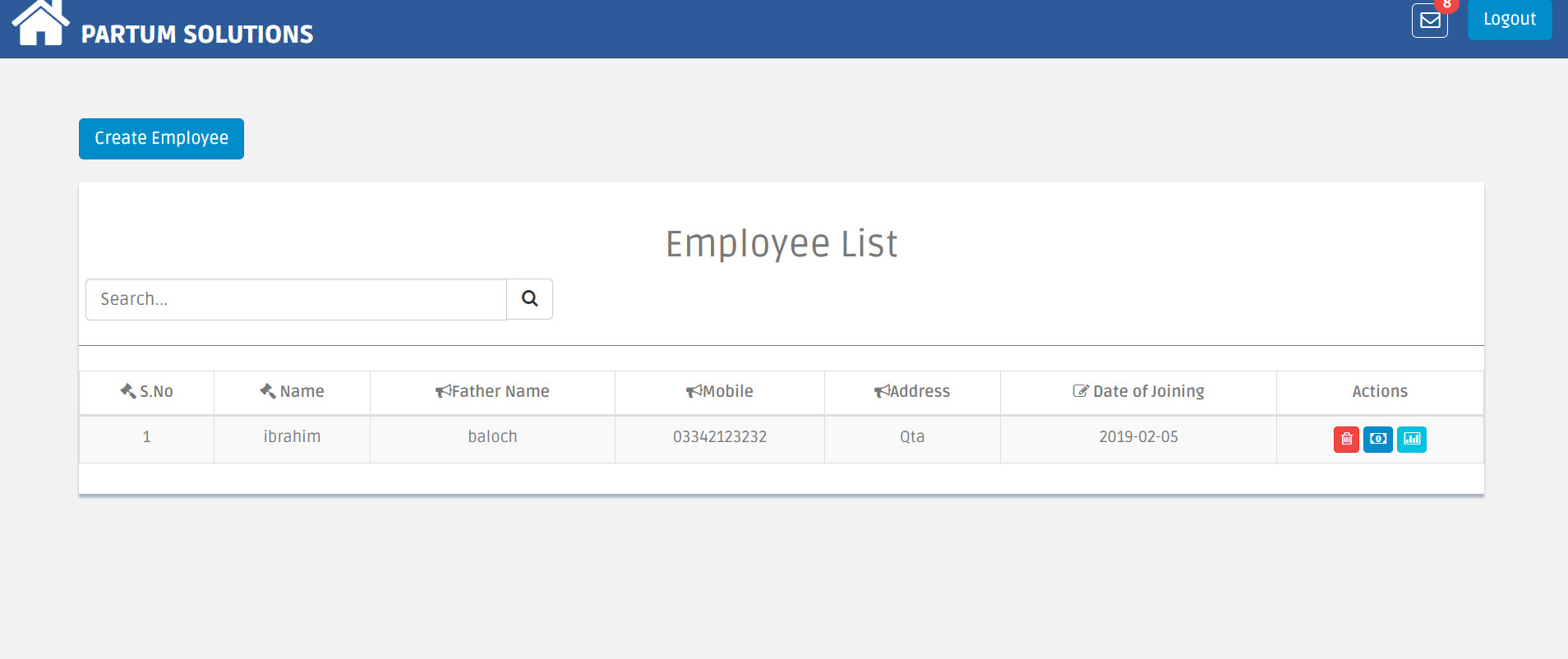Click the PARTUM SOLUTIONS brand title

(x=197, y=35)
